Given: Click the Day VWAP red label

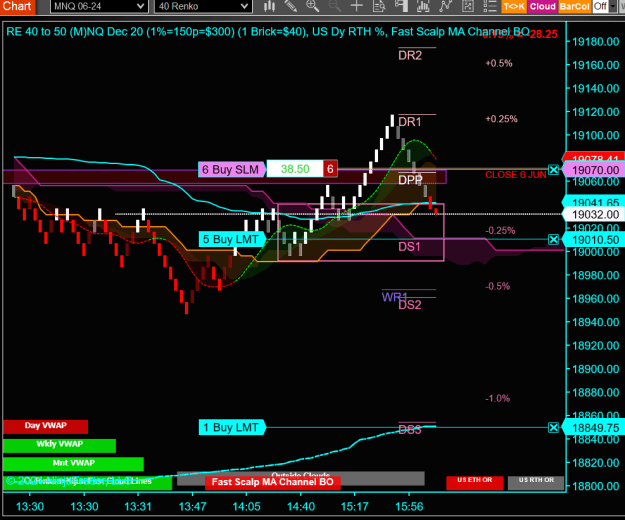Looking at the screenshot, I should tap(45, 426).
